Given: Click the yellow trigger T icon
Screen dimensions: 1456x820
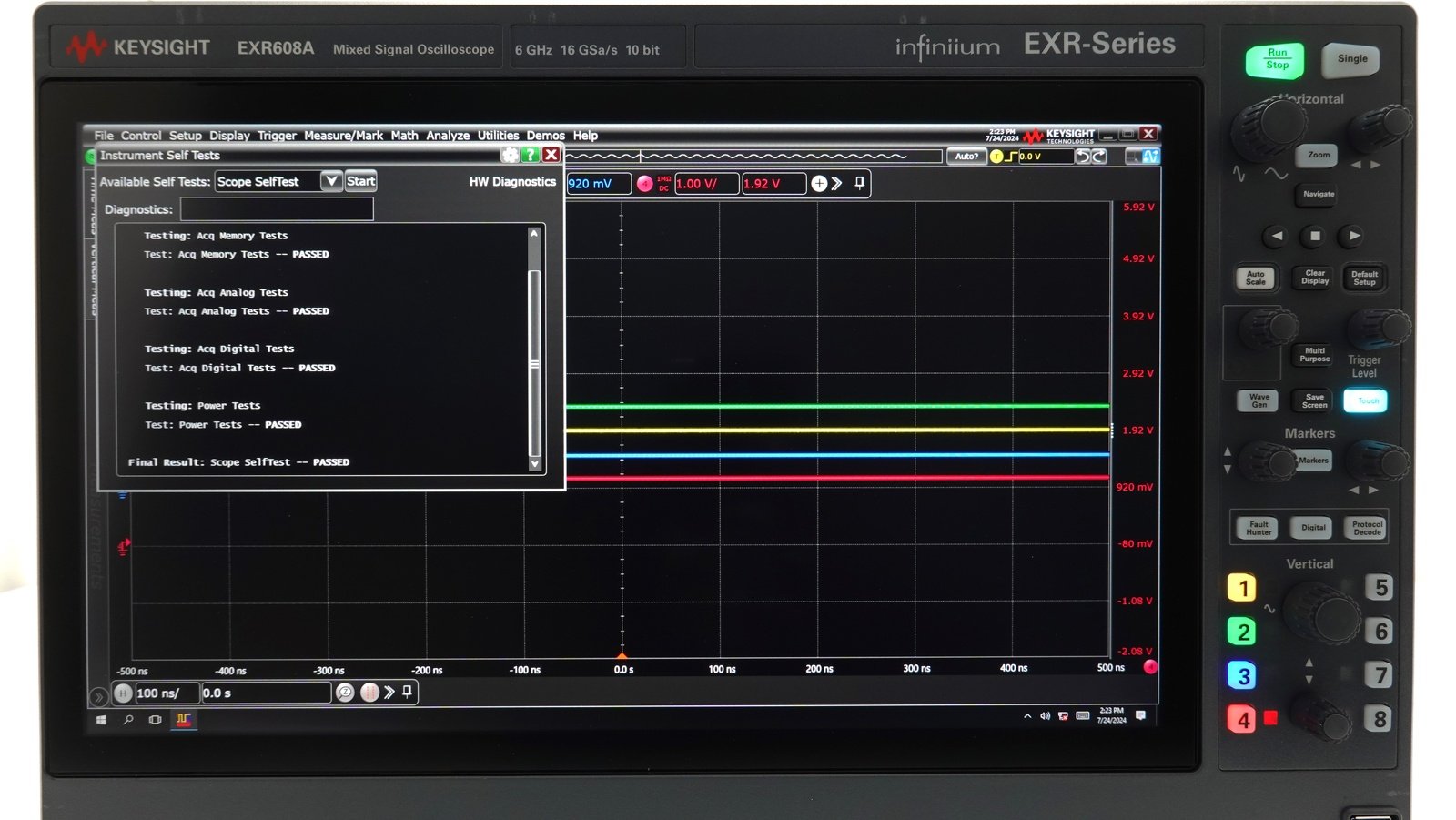Looking at the screenshot, I should [x=996, y=157].
